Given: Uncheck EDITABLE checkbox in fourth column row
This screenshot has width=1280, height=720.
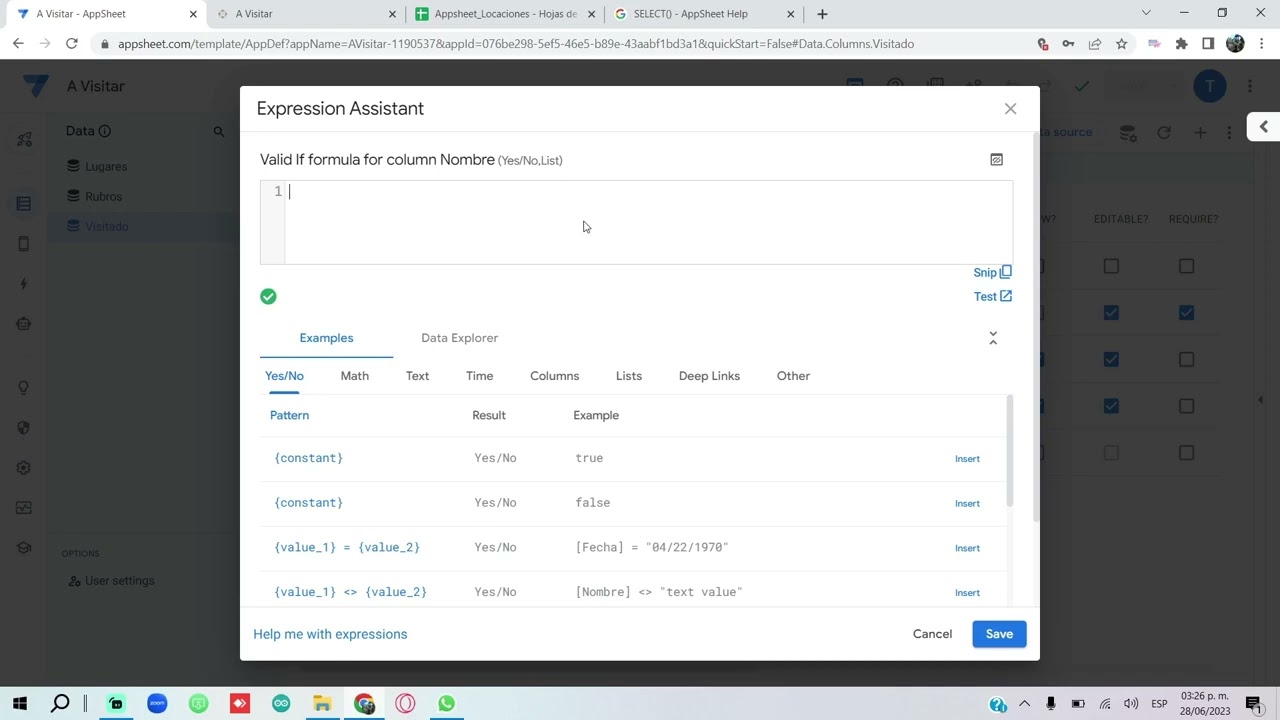Looking at the screenshot, I should click(1111, 406).
